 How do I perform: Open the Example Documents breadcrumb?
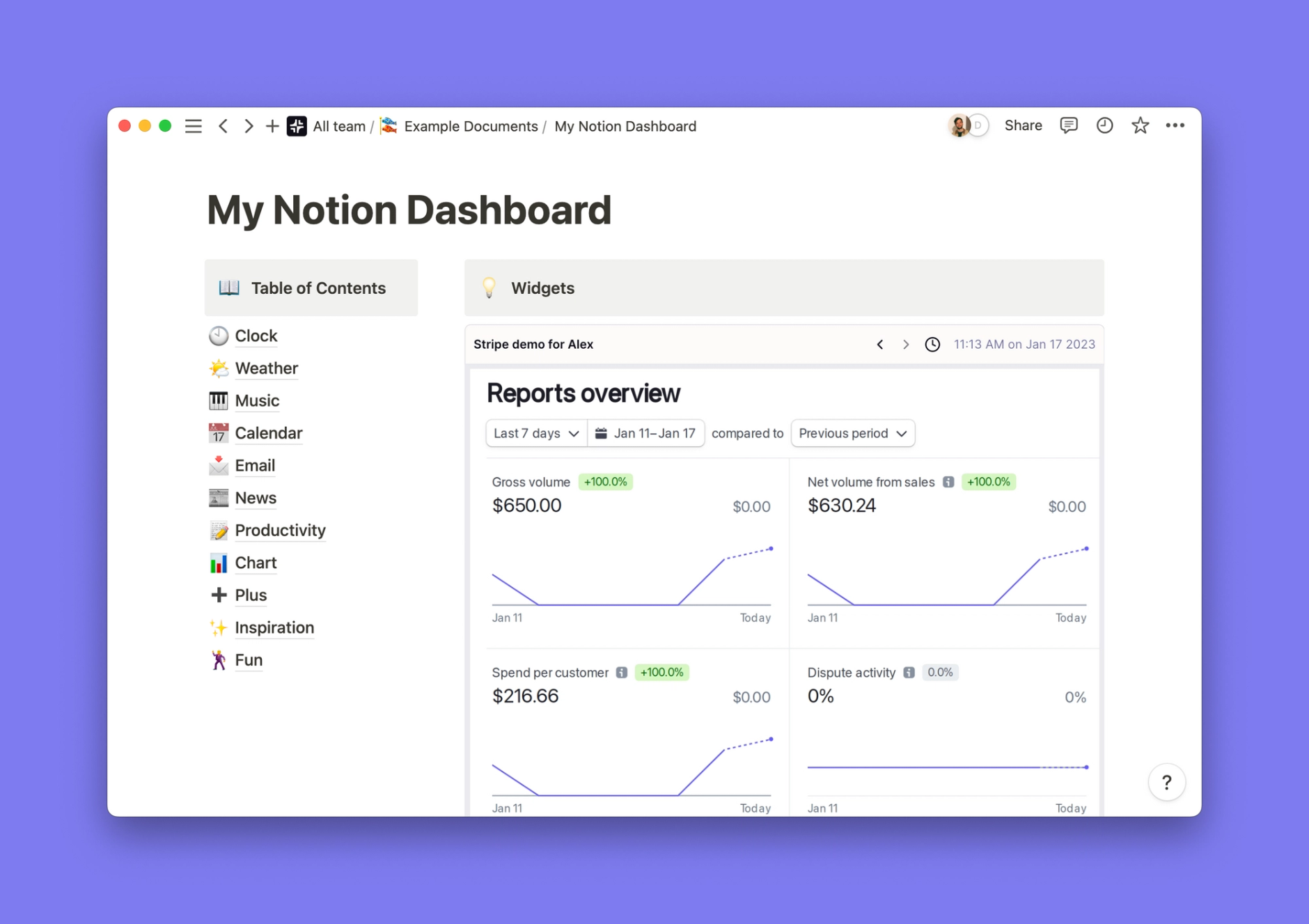tap(471, 126)
